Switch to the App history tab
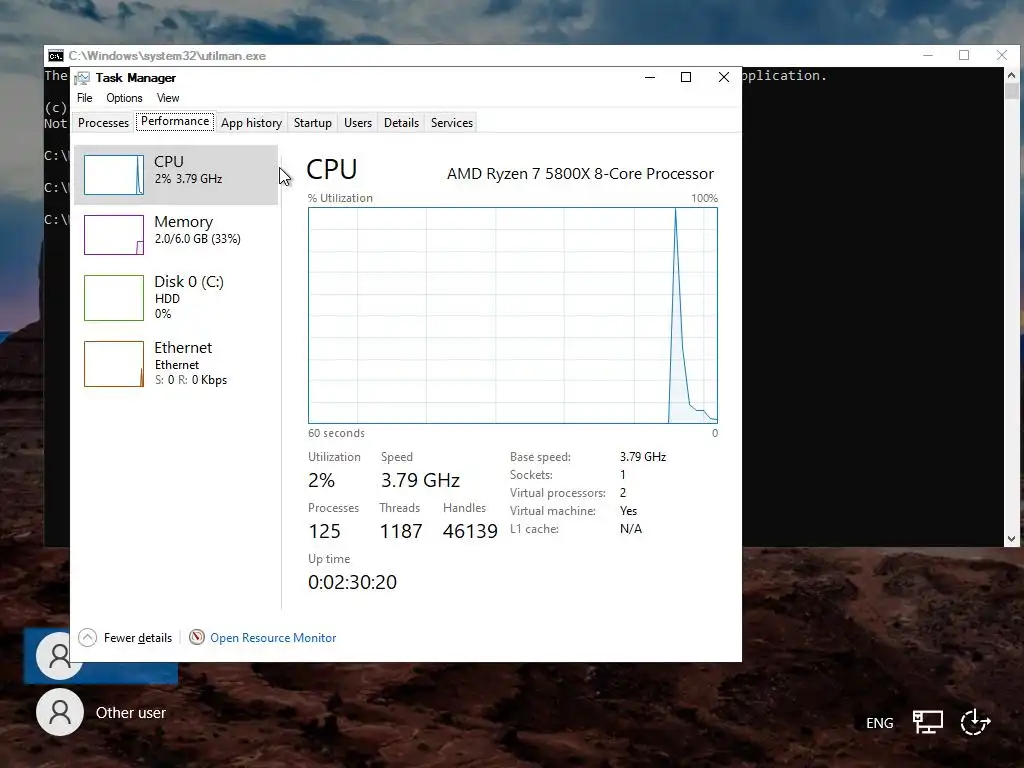The image size is (1024, 768). (251, 123)
